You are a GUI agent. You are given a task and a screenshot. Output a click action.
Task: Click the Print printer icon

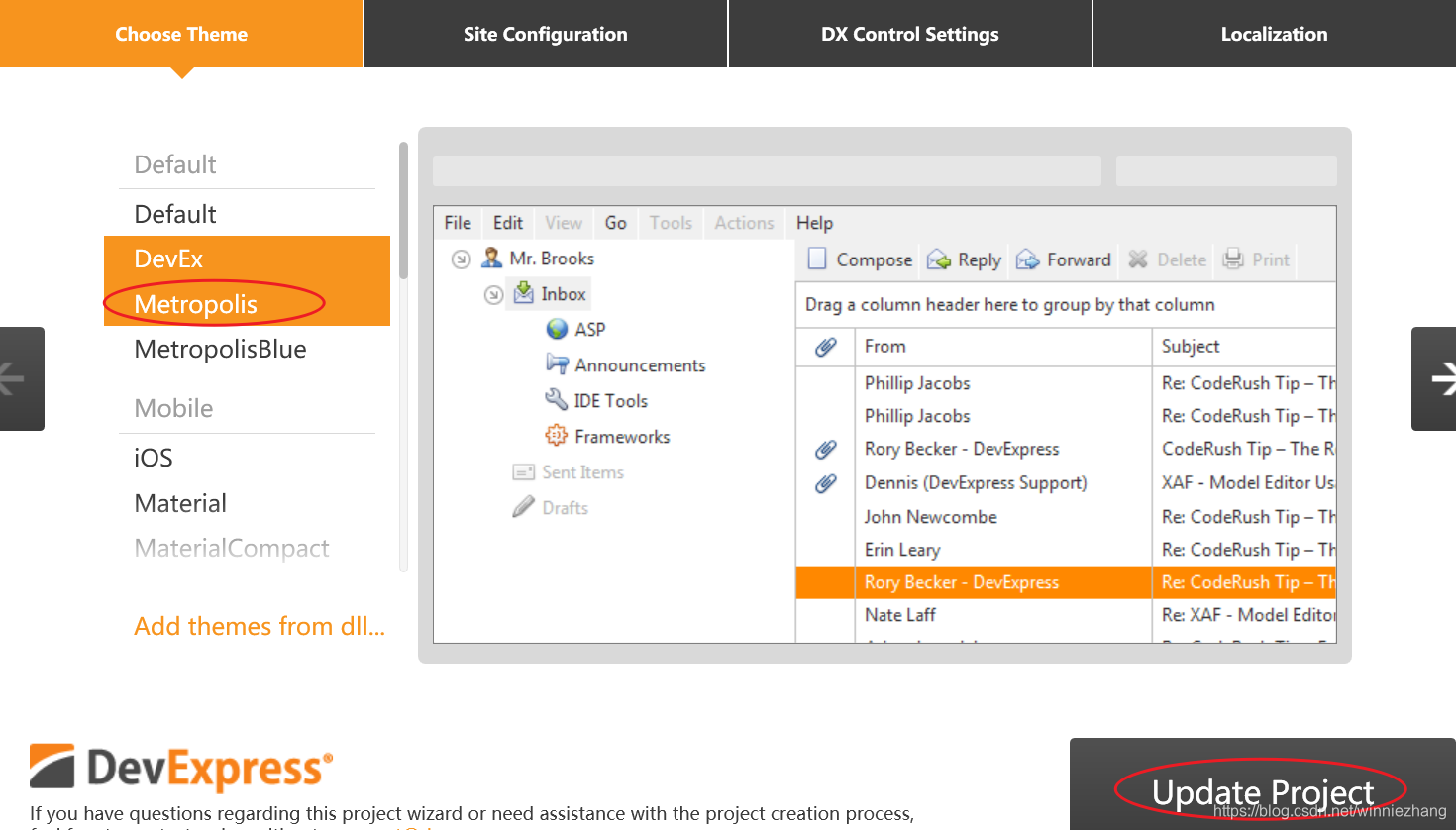(1233, 259)
